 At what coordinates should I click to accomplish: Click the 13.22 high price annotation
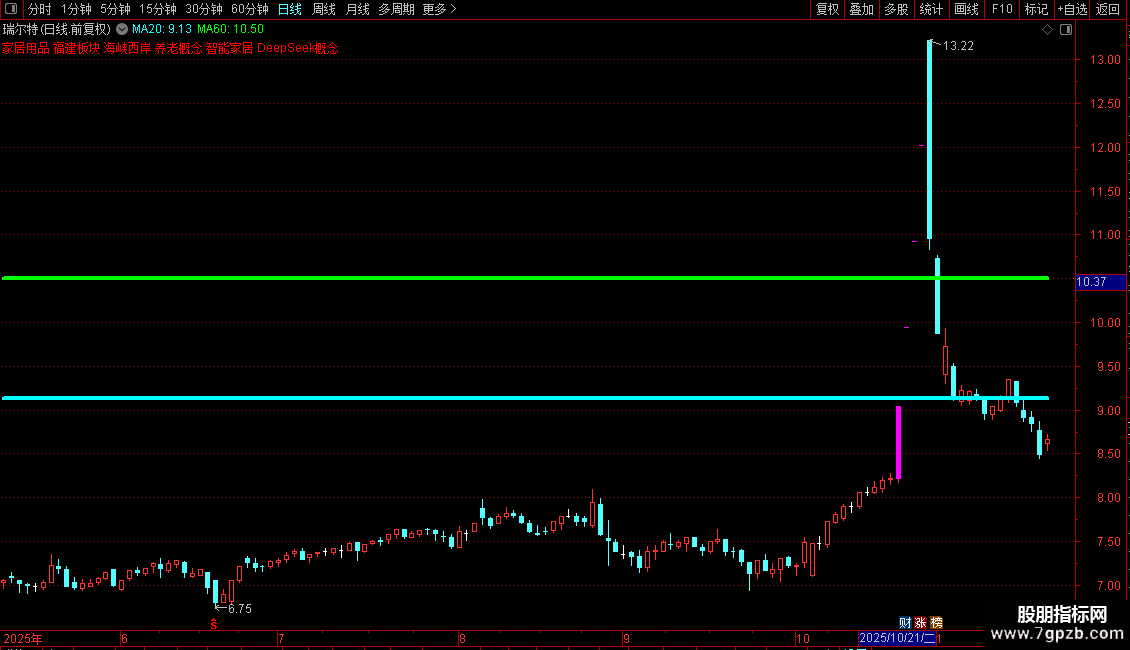[x=958, y=46]
